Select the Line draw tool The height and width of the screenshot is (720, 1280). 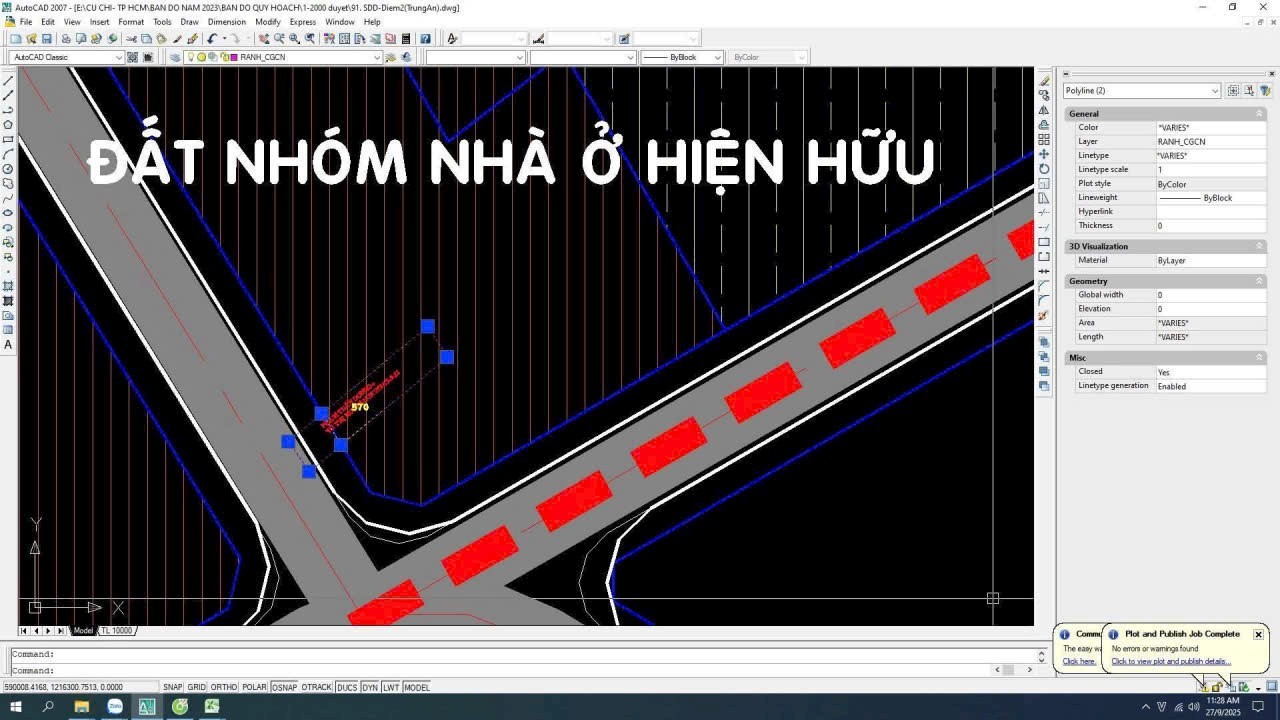(x=9, y=80)
